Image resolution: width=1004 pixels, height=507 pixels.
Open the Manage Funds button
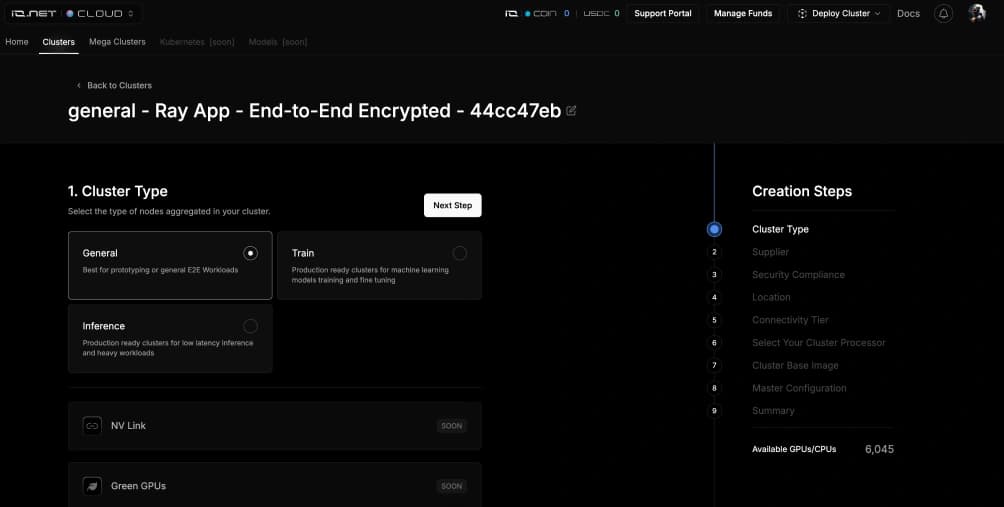(x=743, y=14)
